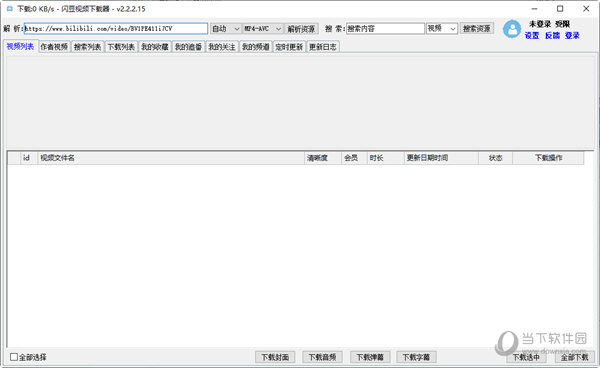600x368 pixels.
Task: Switch to the 视频列表 tab
Action: pyautogui.click(x=20, y=47)
